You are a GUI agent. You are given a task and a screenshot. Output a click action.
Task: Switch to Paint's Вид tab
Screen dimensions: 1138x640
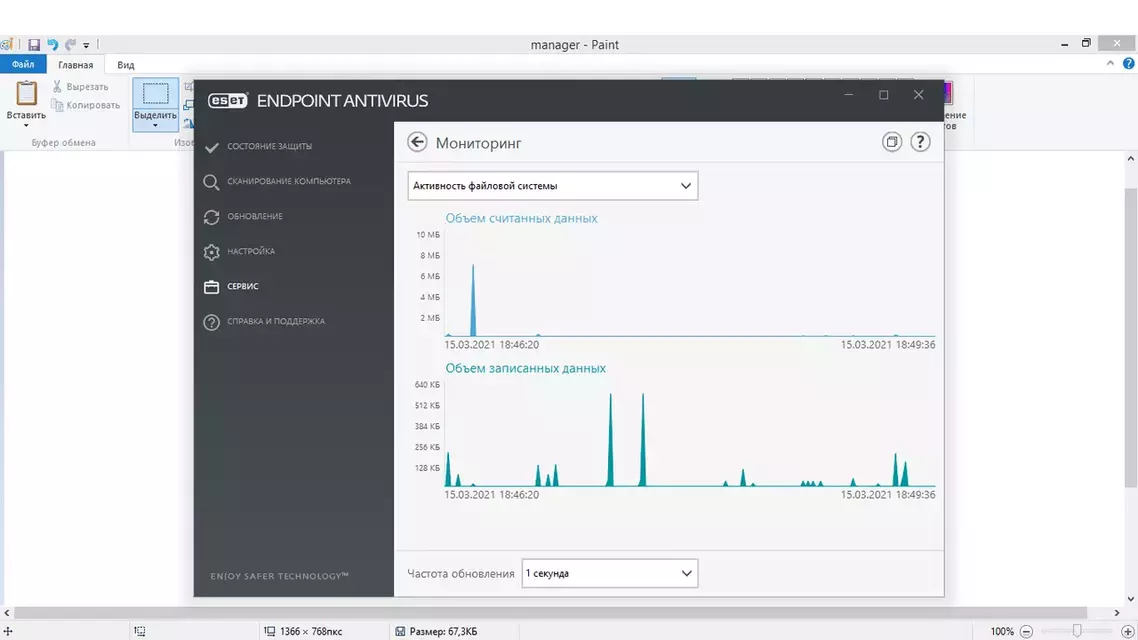tap(126, 65)
